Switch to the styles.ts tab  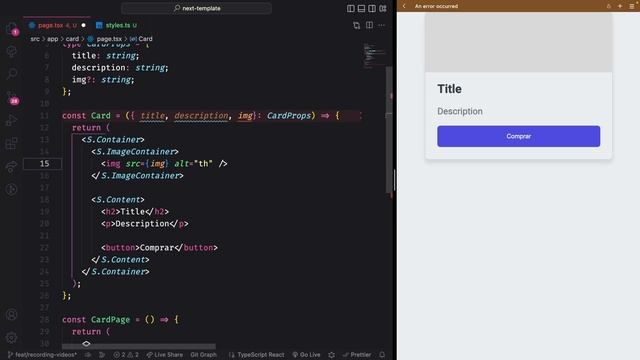117,25
